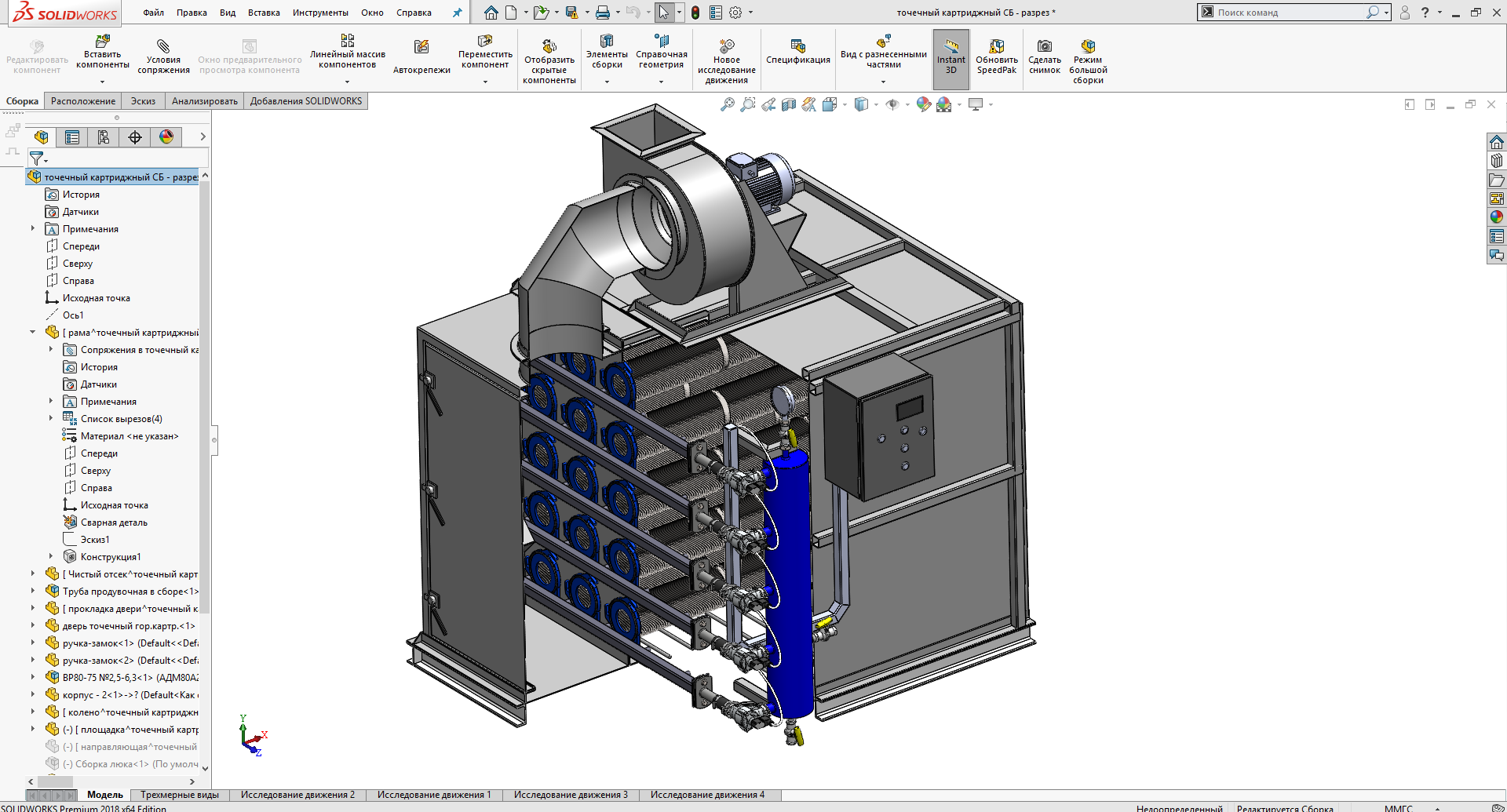Open the Элементы сборки dropdown arrow
The image size is (1507, 812).
click(607, 82)
